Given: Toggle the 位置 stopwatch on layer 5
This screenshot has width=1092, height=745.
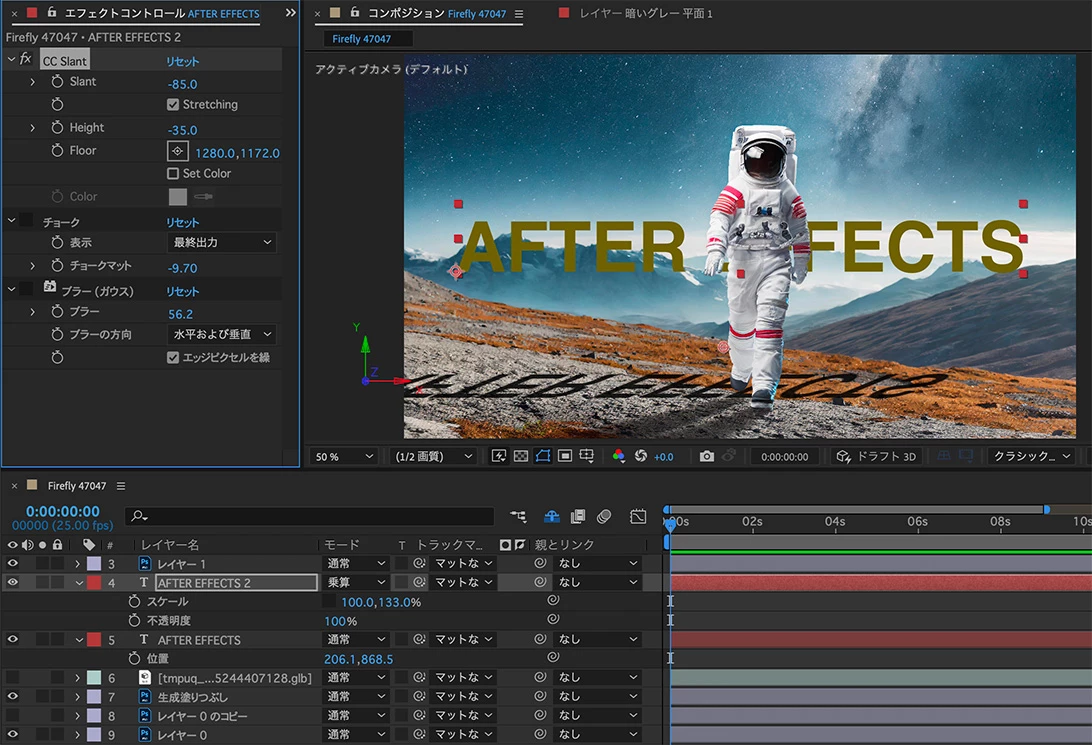Looking at the screenshot, I should pos(134,658).
